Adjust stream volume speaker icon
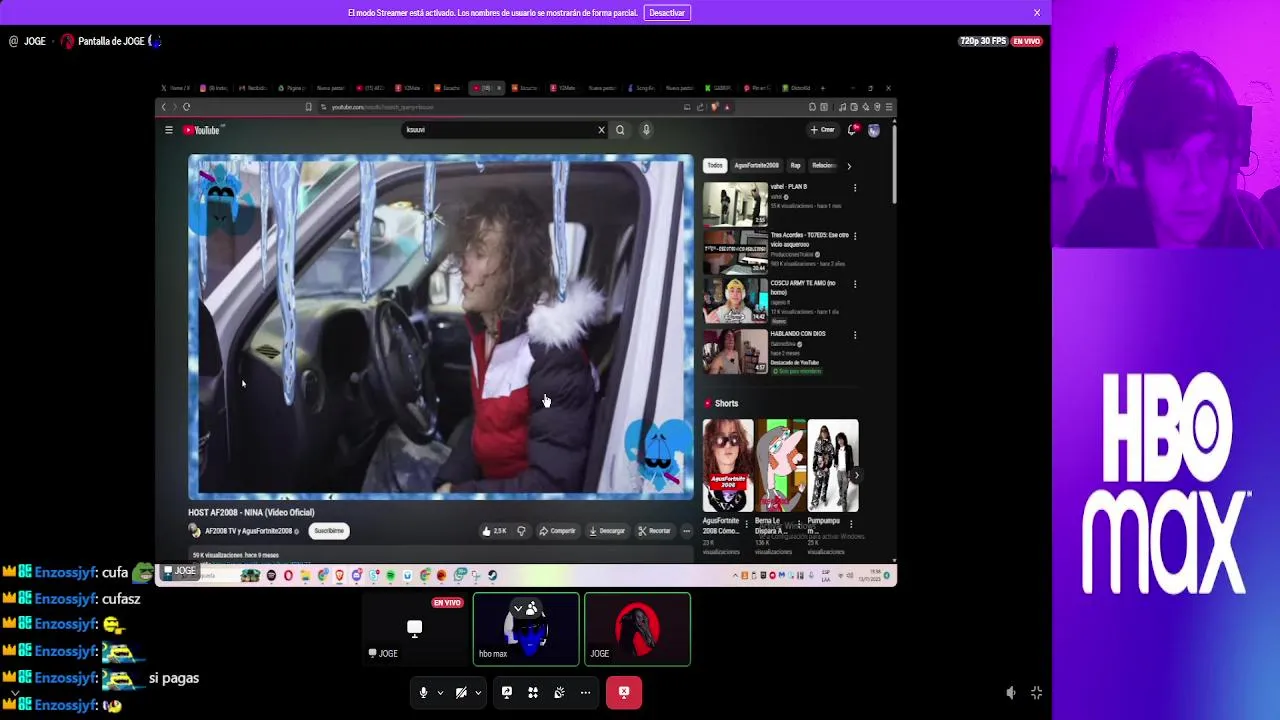 tap(1011, 692)
